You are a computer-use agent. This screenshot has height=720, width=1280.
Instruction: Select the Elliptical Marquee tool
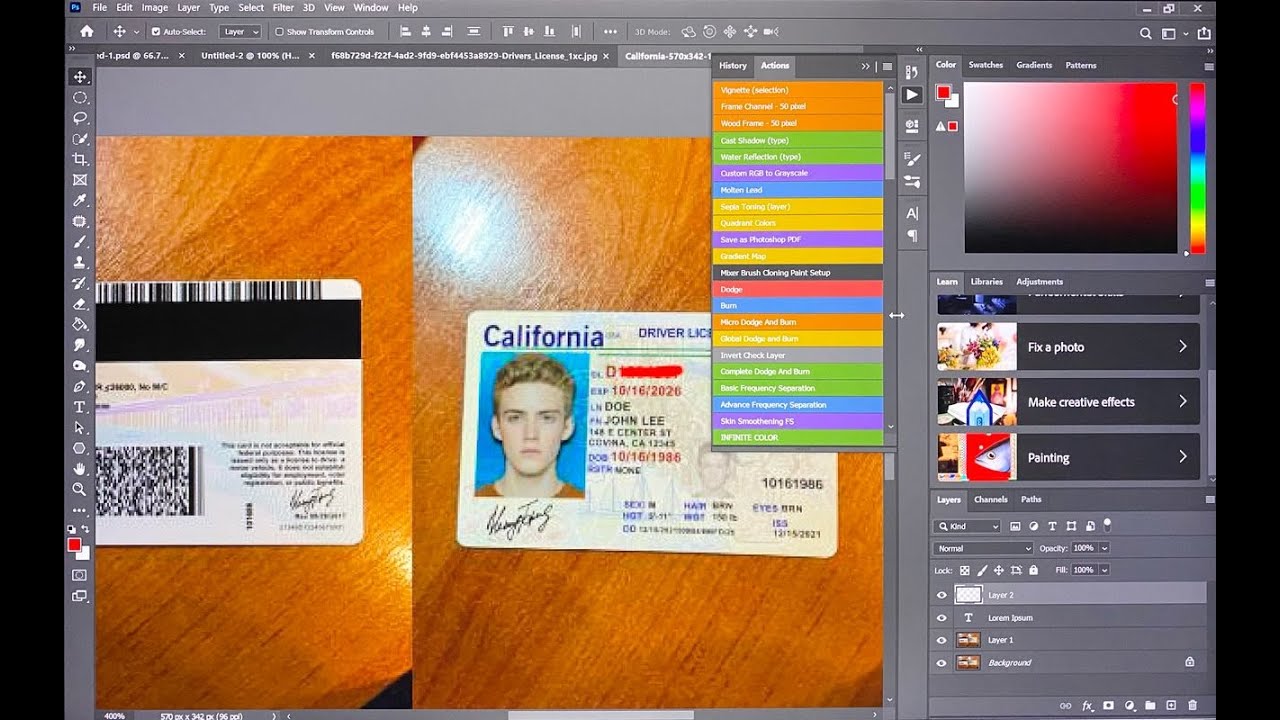80,98
